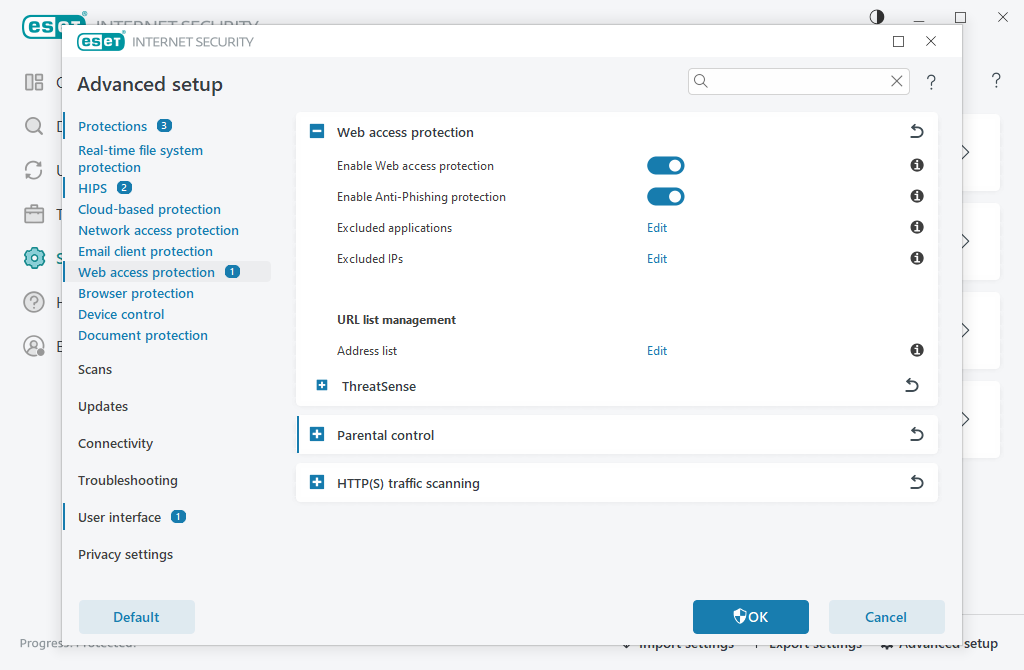Open Device control settings

121,314
